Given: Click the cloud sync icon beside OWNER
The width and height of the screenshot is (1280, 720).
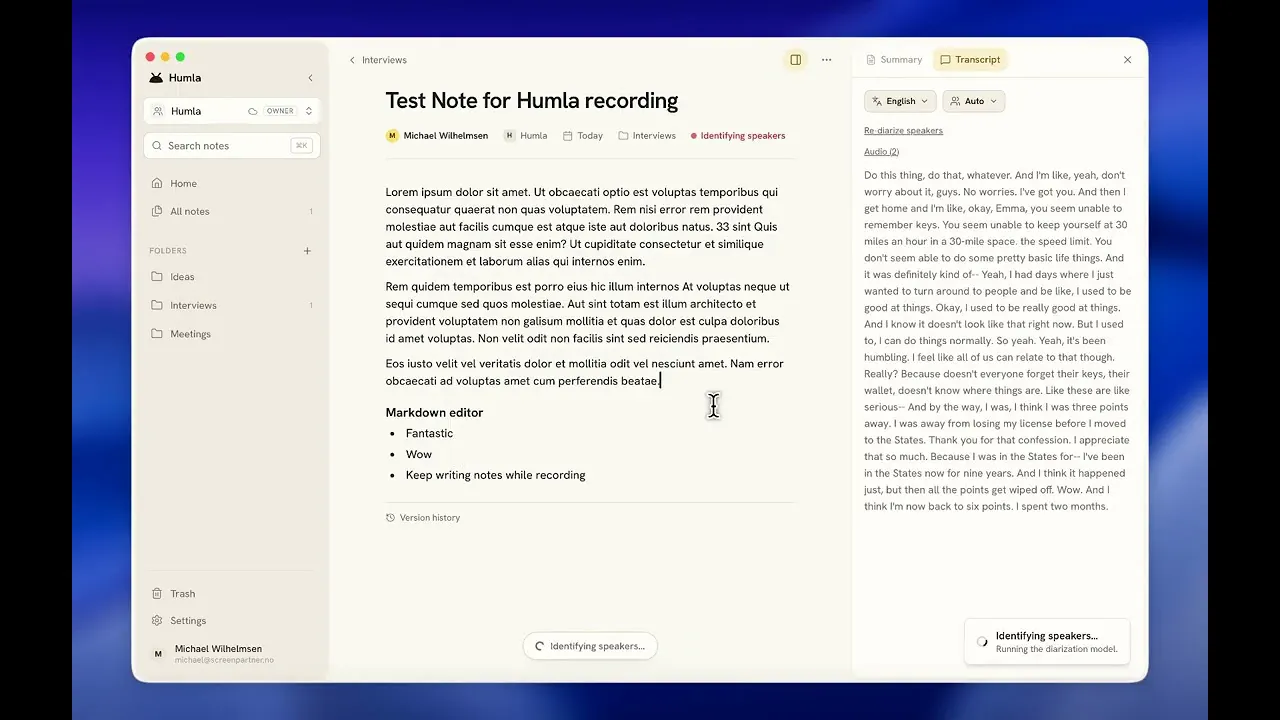Looking at the screenshot, I should click(x=253, y=111).
